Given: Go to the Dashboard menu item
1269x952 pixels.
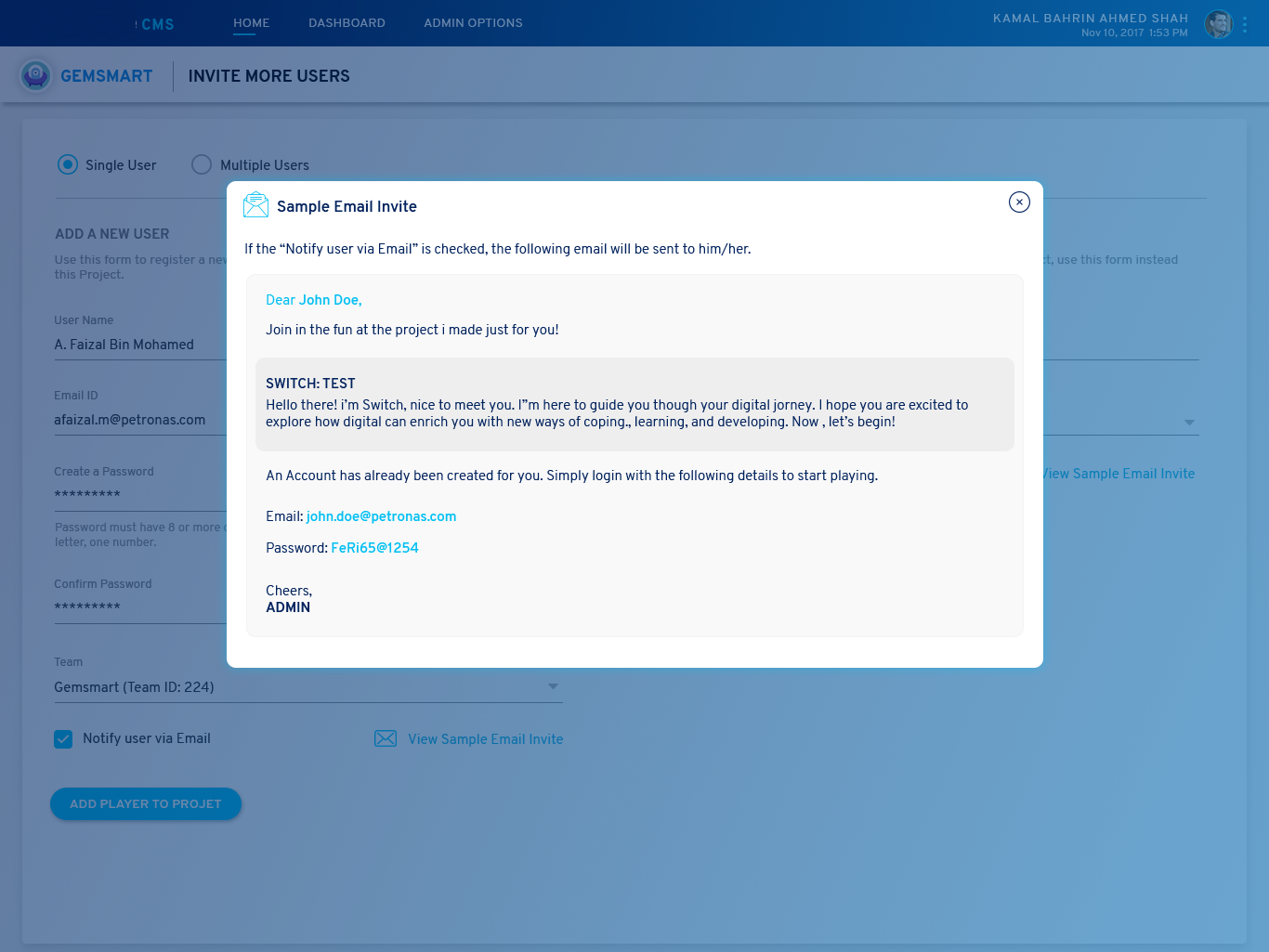Looking at the screenshot, I should tap(347, 23).
